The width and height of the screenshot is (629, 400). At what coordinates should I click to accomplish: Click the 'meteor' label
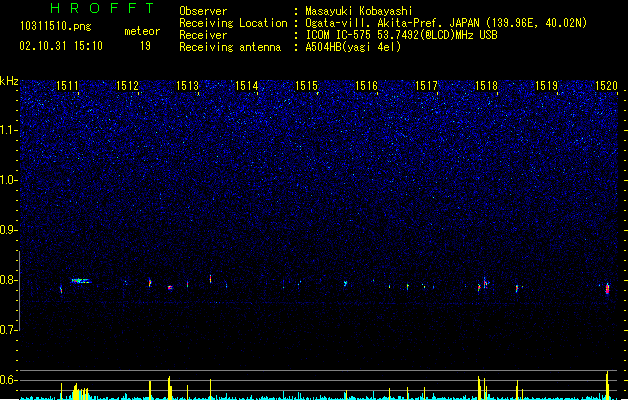(142, 31)
